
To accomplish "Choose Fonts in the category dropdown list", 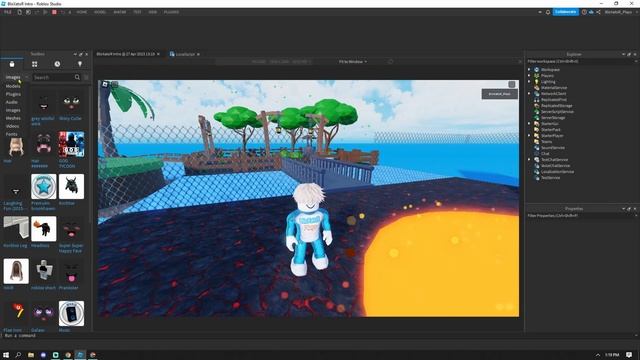I will (11, 134).
